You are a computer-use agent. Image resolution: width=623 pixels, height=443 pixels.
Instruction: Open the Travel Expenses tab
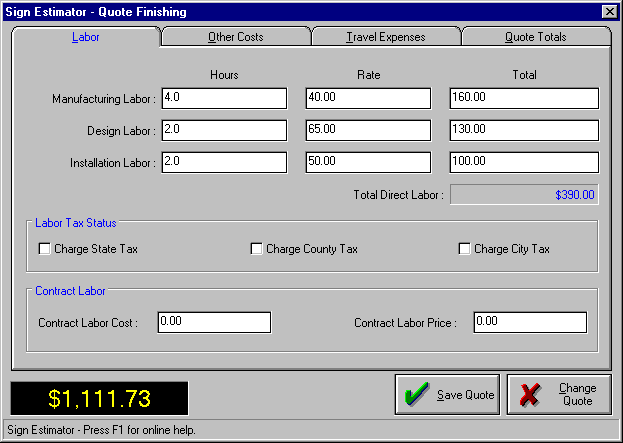[385, 37]
